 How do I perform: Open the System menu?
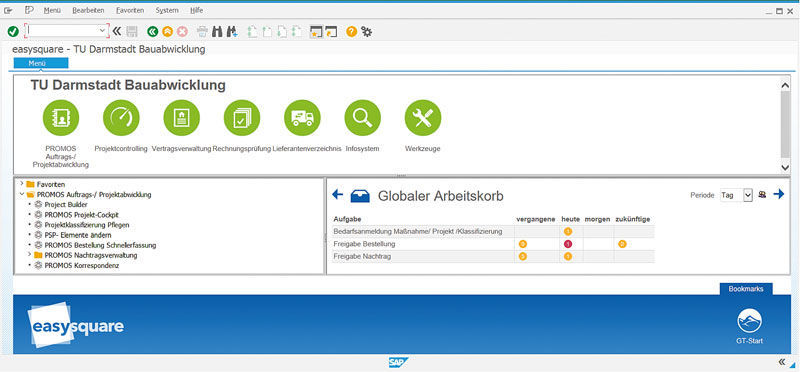point(167,10)
